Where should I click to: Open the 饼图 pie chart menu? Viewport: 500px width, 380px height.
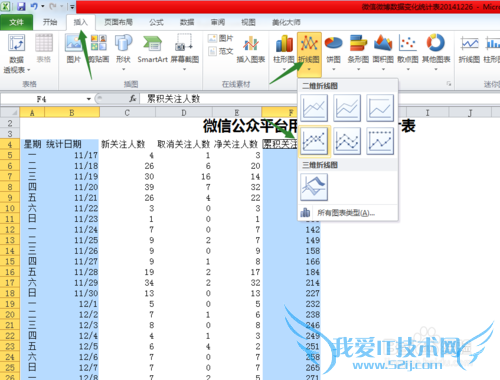click(333, 53)
